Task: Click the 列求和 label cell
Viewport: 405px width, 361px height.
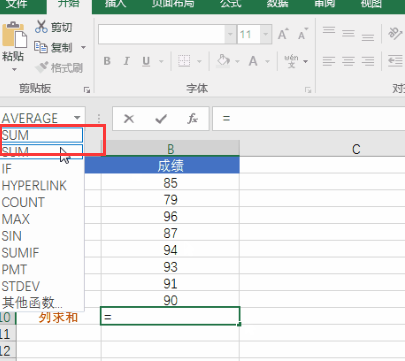Action: click(59, 317)
